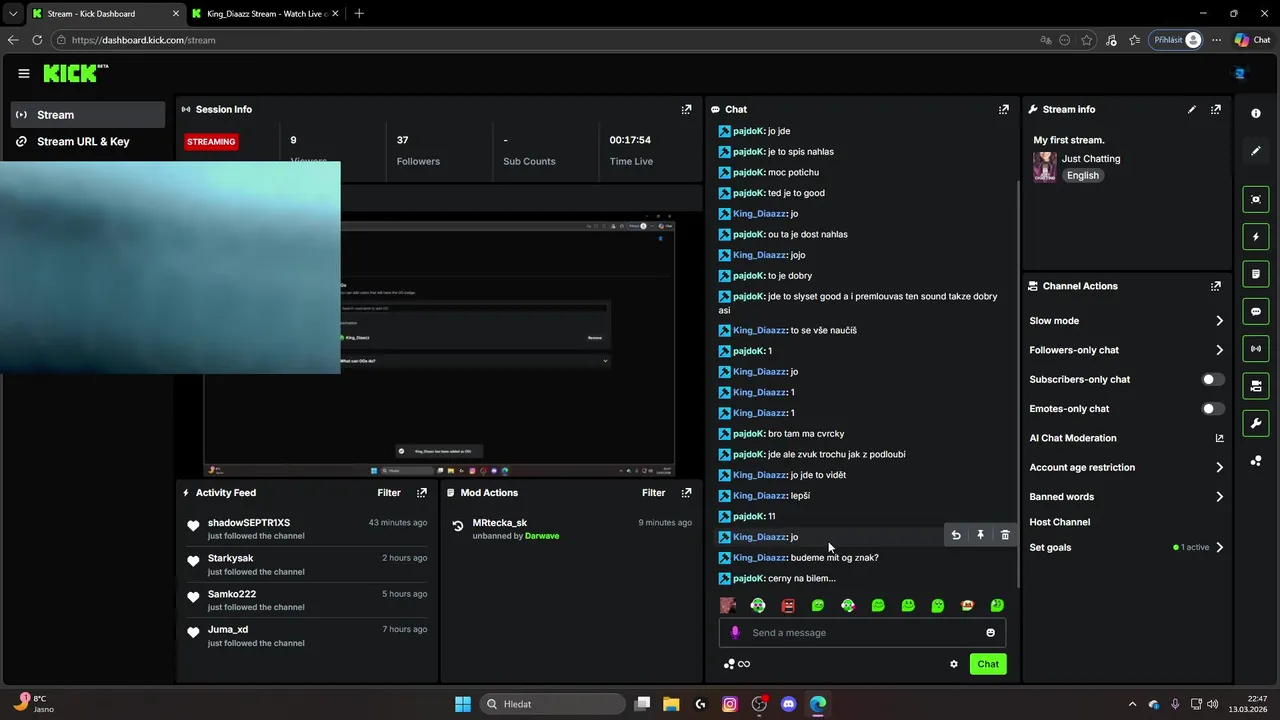
Task: Enable Subscribers-only chat switch
Action: [1212, 379]
